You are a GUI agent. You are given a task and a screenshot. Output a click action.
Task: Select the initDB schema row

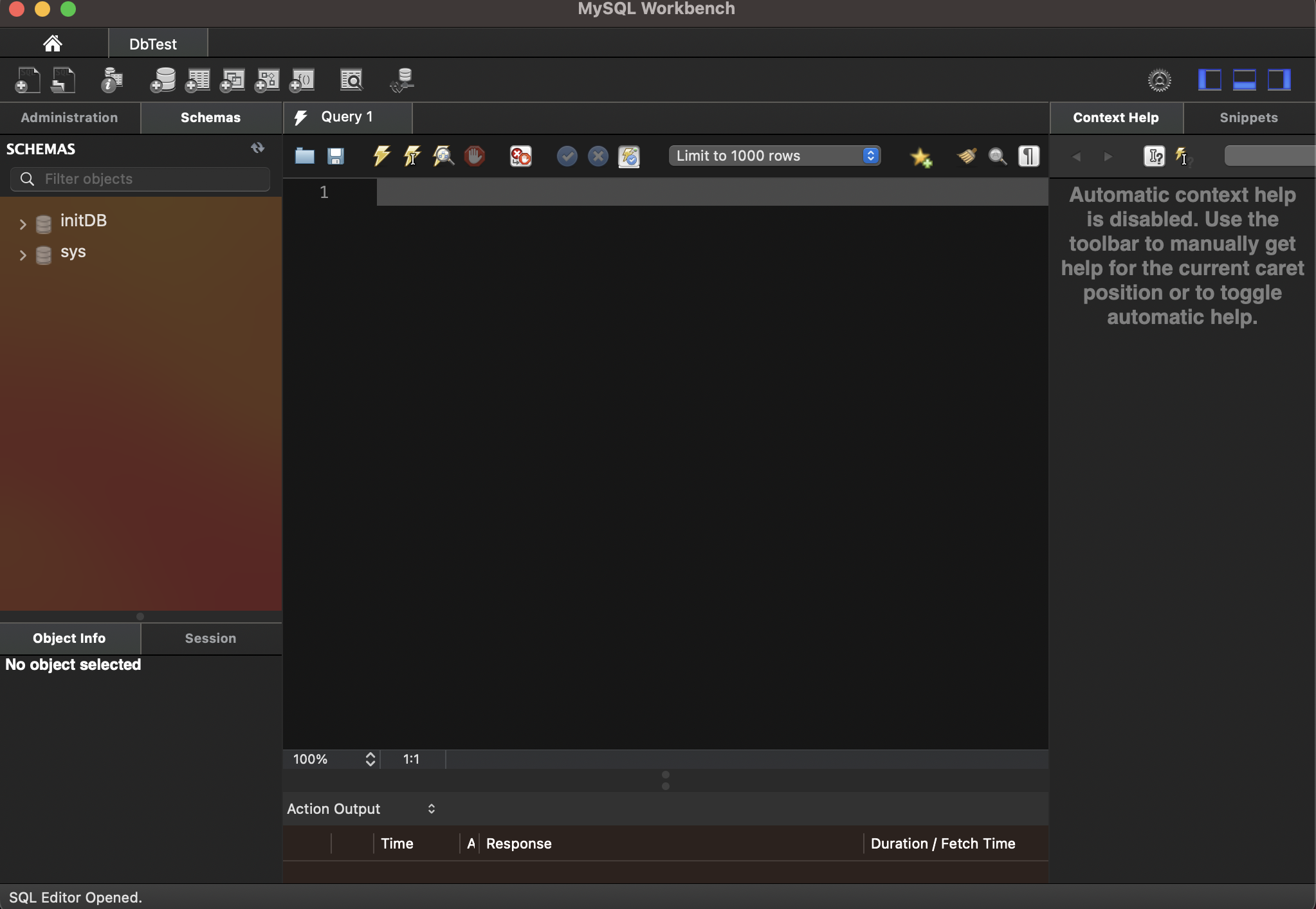141,221
